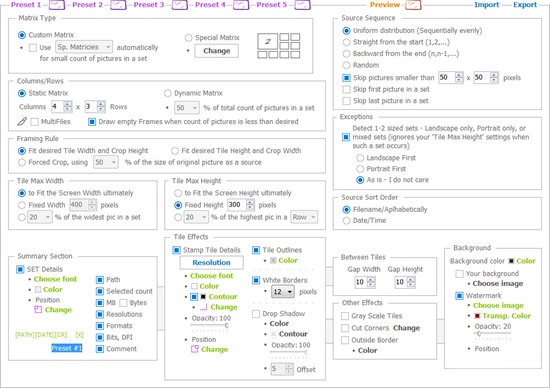Screen dimensions: 550x388
Task: Open the Preset 4 tab
Action: pos(210,5)
